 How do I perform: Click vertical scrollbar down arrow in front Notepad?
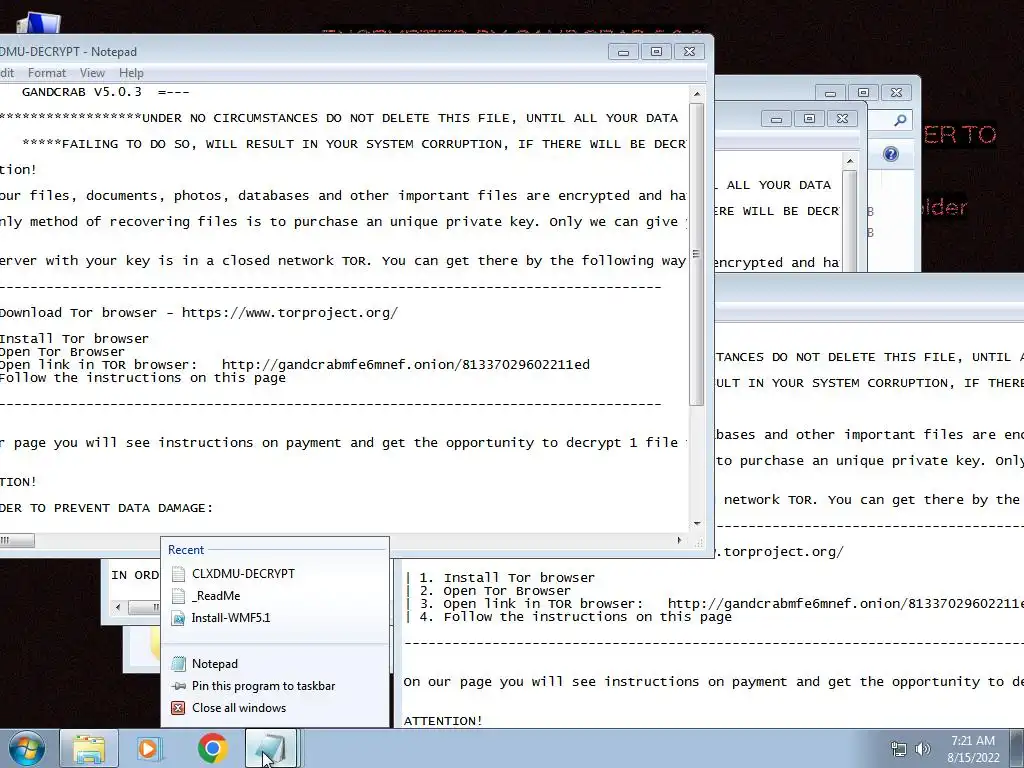[x=697, y=524]
